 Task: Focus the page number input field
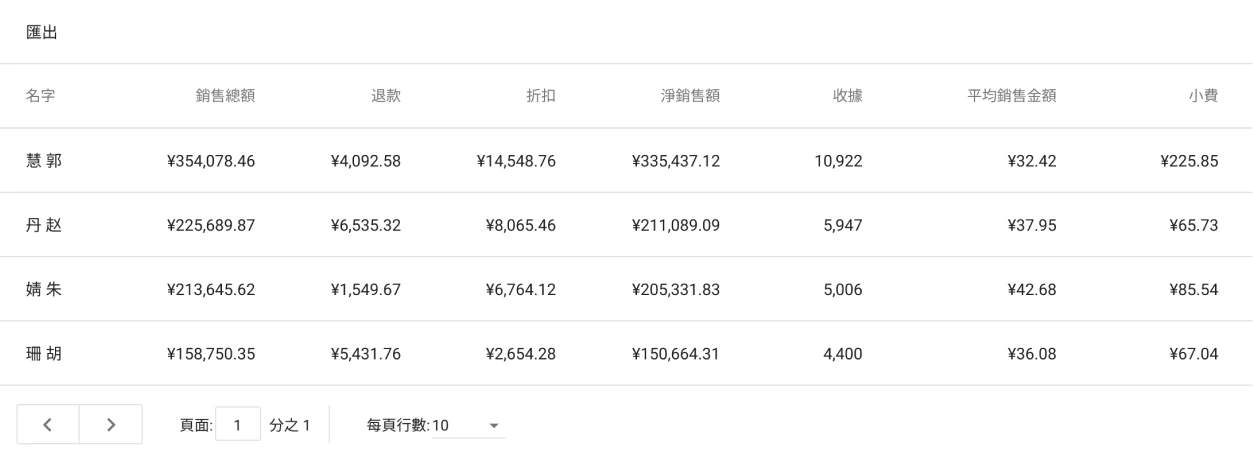[238, 425]
